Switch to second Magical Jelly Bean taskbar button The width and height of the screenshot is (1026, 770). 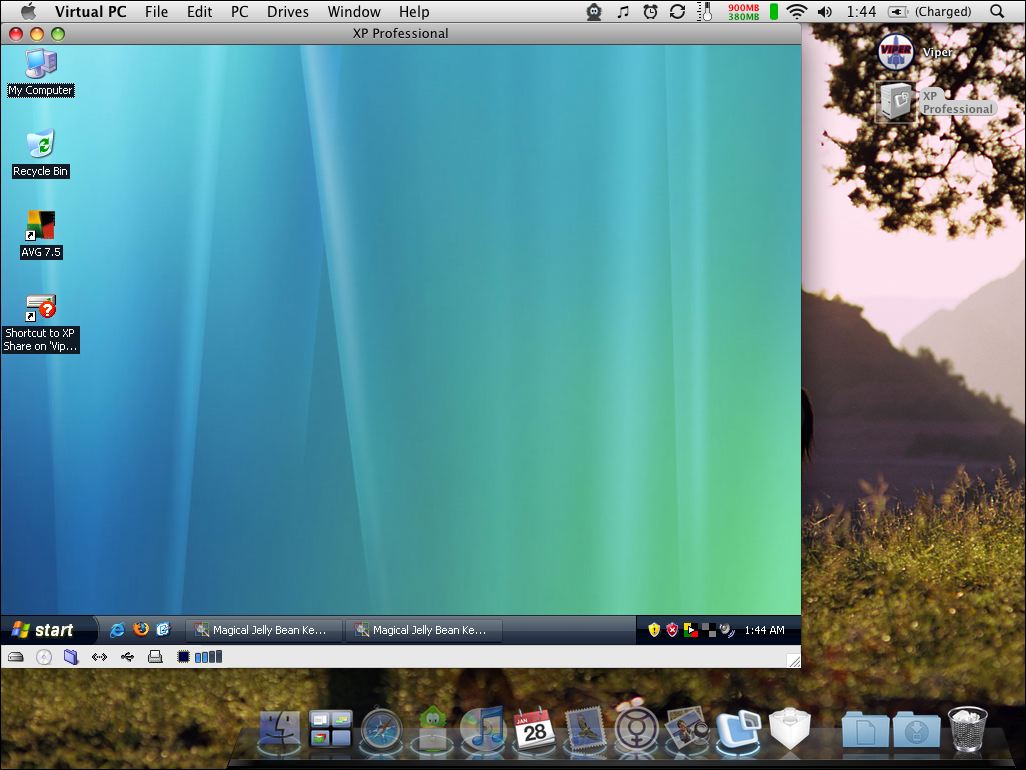point(424,630)
